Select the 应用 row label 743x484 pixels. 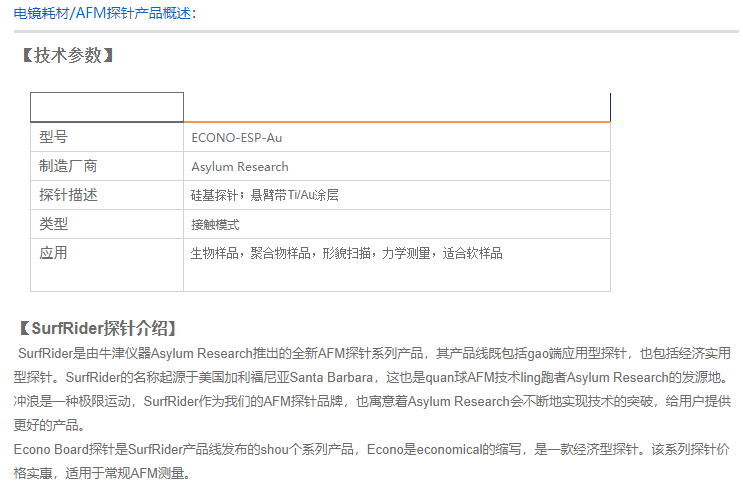54,253
